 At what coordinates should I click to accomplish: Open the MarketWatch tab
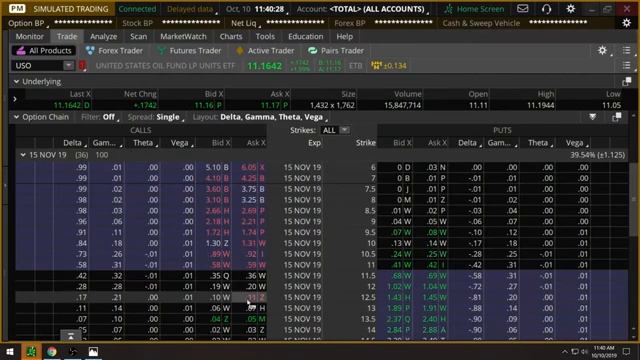click(x=183, y=36)
